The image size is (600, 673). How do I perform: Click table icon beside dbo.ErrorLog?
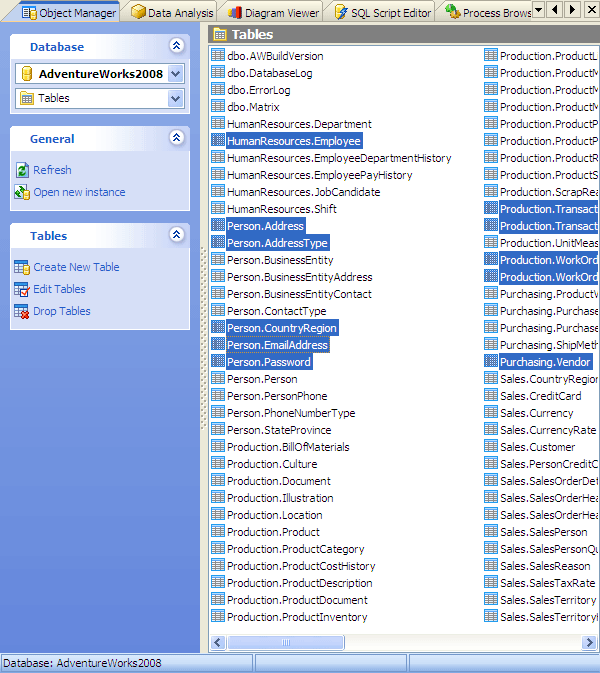tap(218, 90)
